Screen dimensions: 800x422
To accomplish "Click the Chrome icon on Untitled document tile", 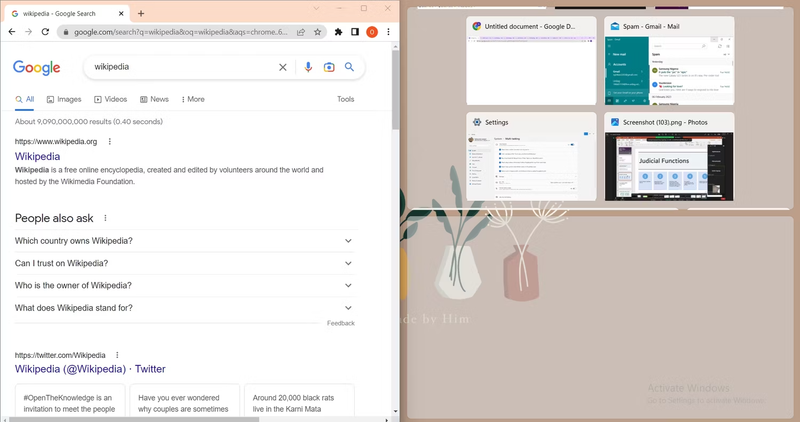I will tap(477, 27).
